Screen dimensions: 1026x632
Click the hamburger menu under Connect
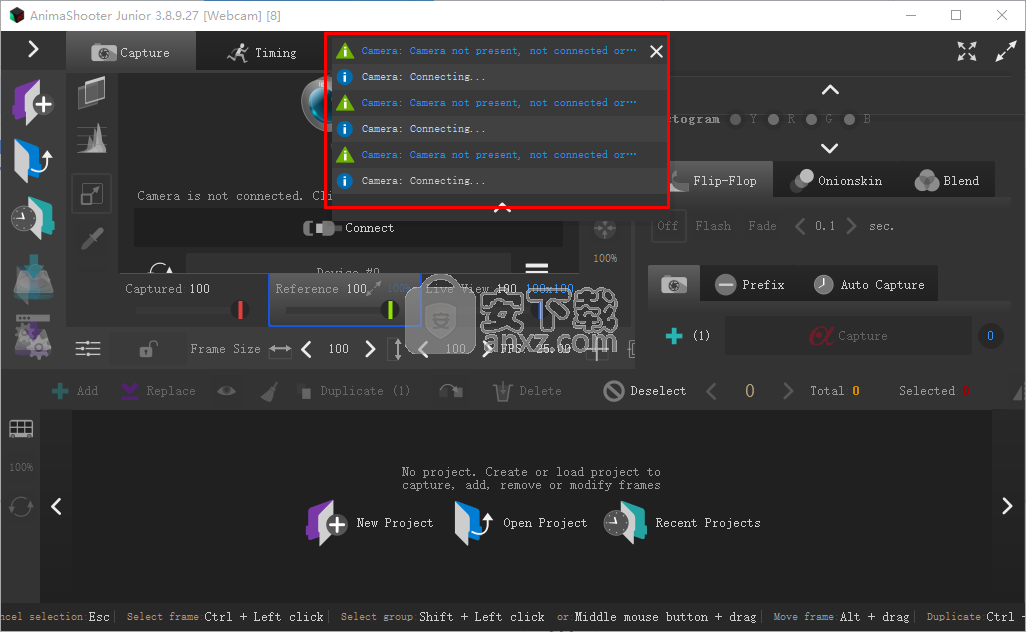click(537, 268)
